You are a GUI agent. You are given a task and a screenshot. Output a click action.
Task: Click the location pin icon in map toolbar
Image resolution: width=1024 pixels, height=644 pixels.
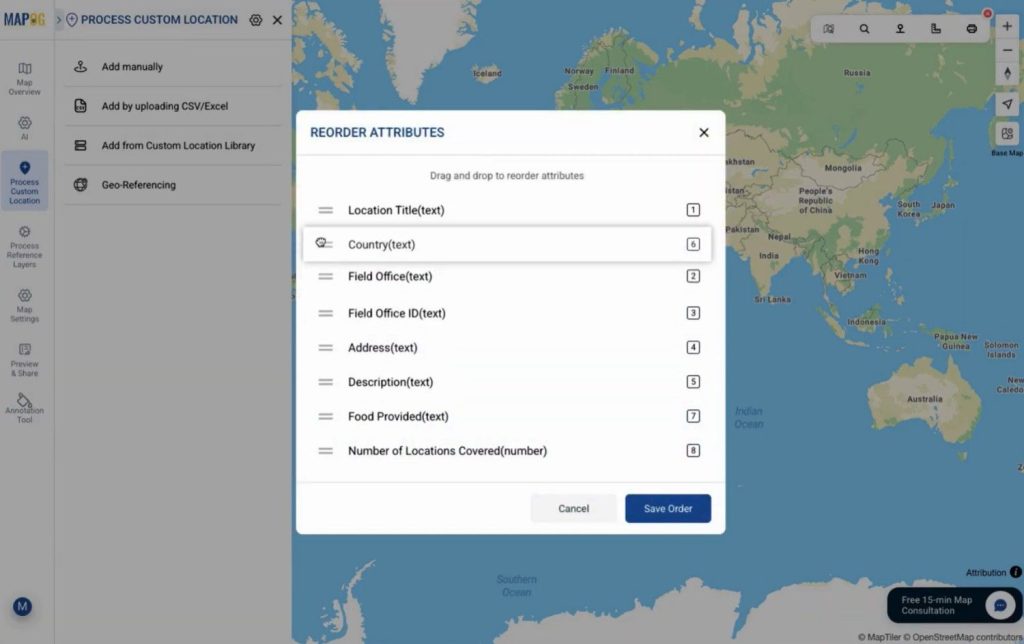point(900,28)
